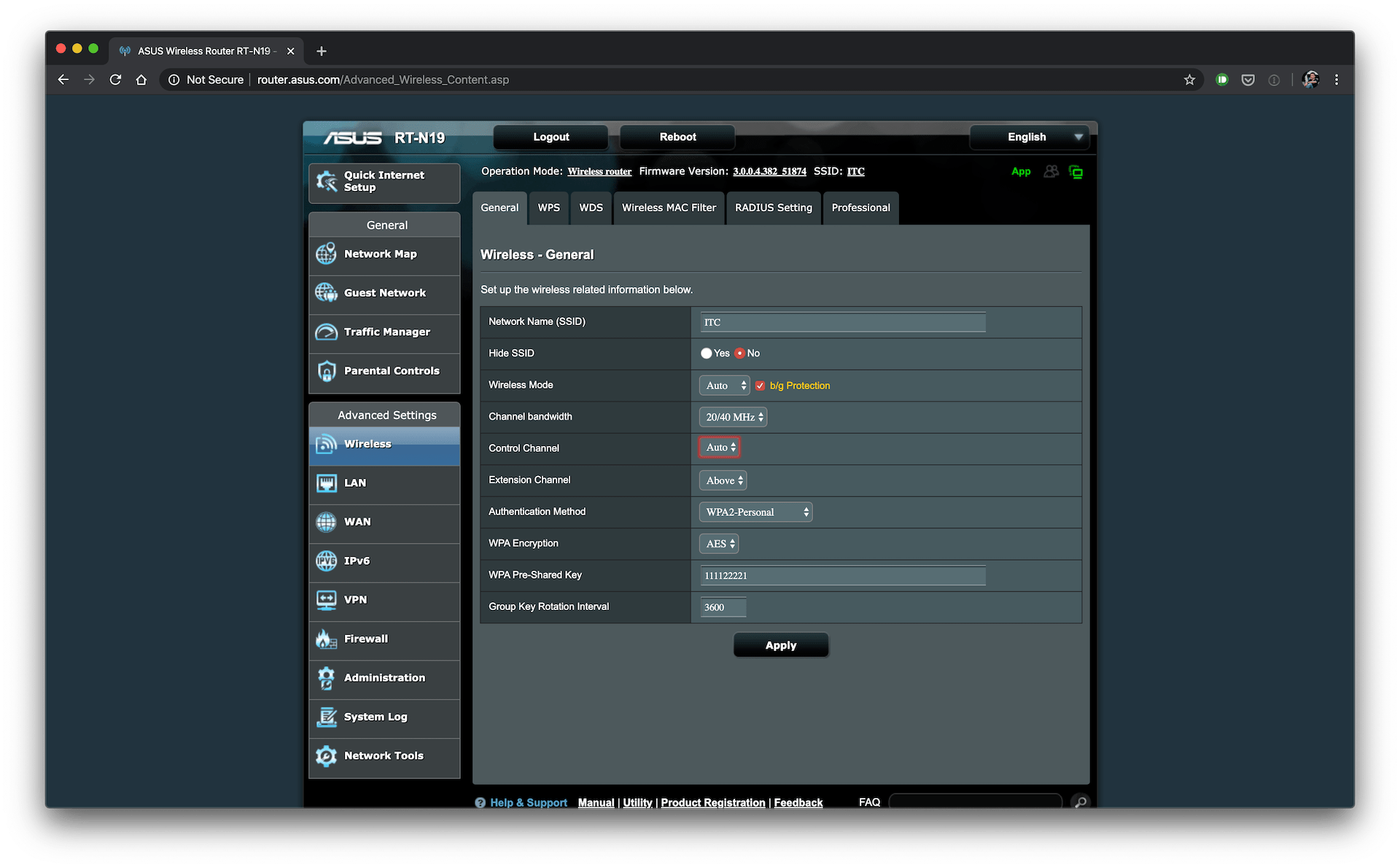The width and height of the screenshot is (1400, 868).
Task: Click the Guest Network icon
Action: coord(326,293)
